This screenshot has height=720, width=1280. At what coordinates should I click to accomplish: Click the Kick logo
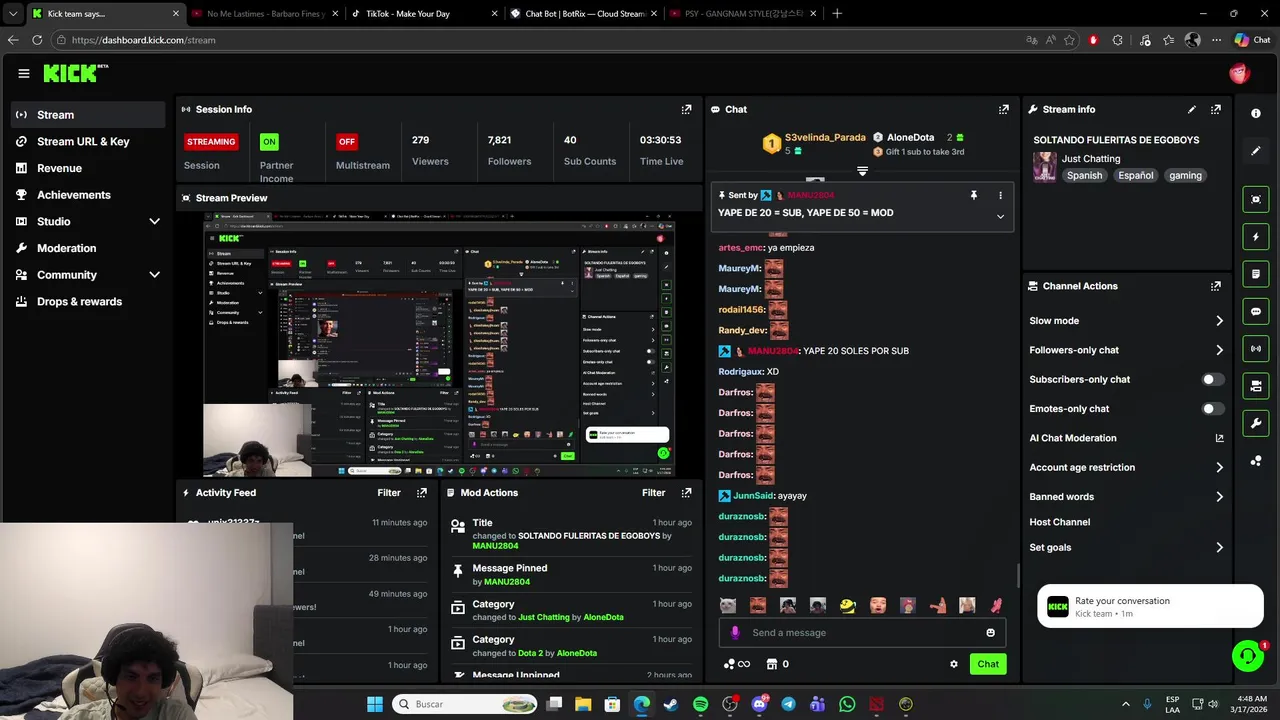point(75,73)
